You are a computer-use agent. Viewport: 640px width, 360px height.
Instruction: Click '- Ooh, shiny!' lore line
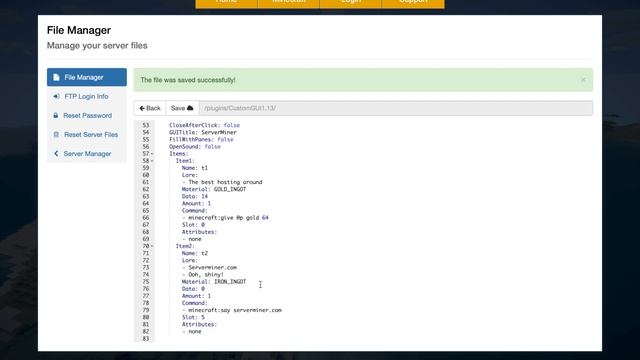[x=203, y=275]
